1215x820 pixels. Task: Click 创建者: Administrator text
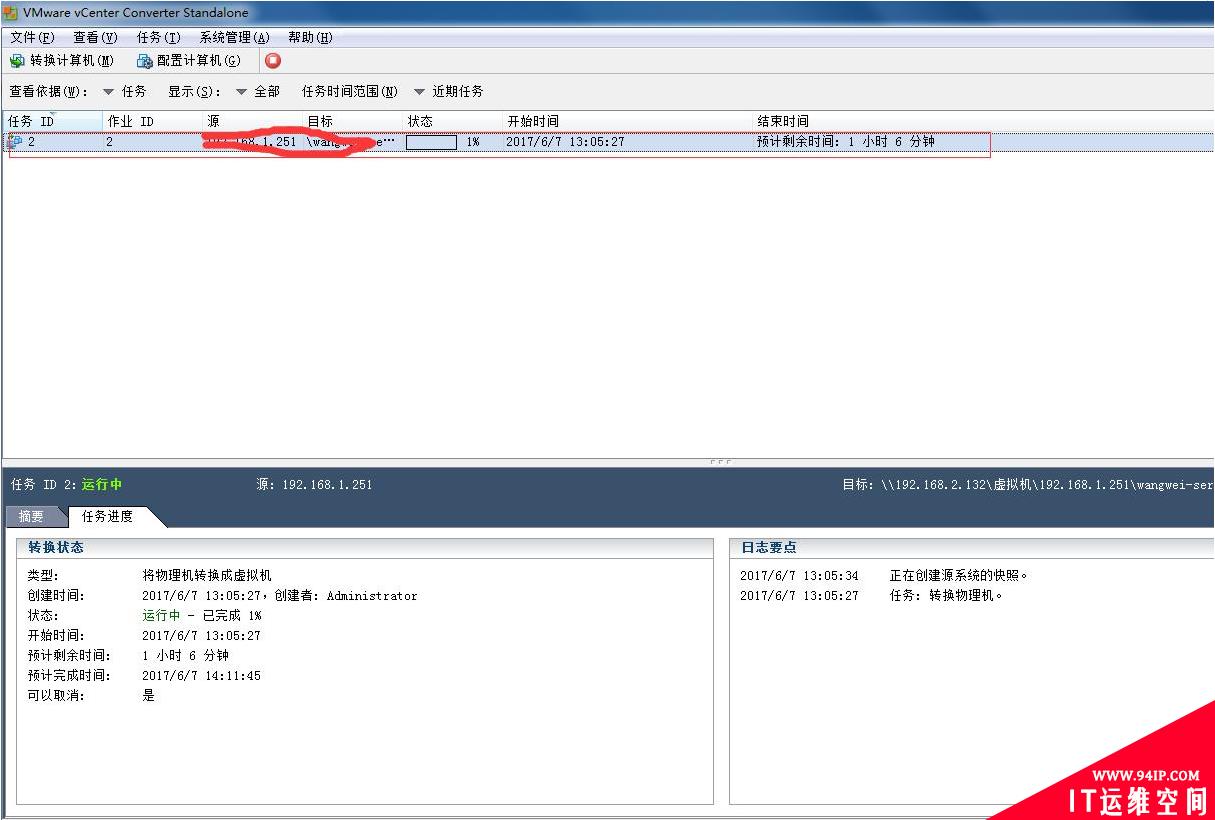(346, 596)
